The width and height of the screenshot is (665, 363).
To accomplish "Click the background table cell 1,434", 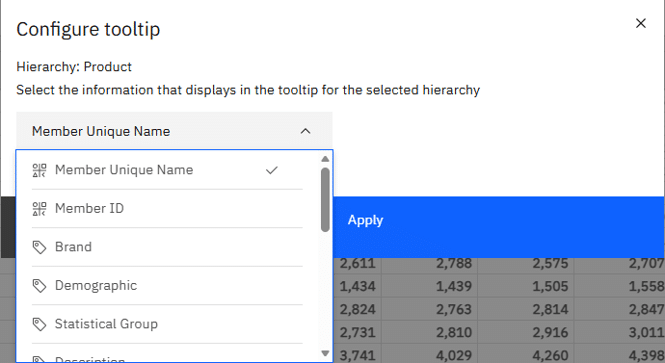I will pyautogui.click(x=357, y=286).
